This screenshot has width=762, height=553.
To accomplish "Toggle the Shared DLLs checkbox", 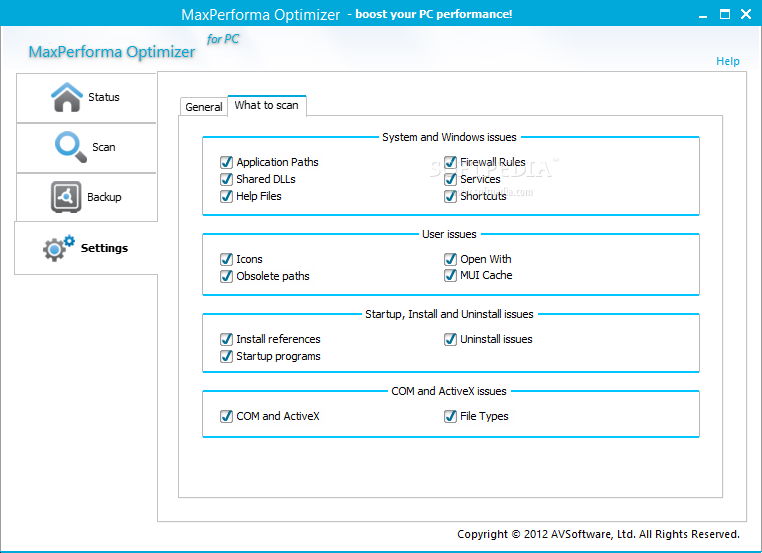I will [x=226, y=179].
